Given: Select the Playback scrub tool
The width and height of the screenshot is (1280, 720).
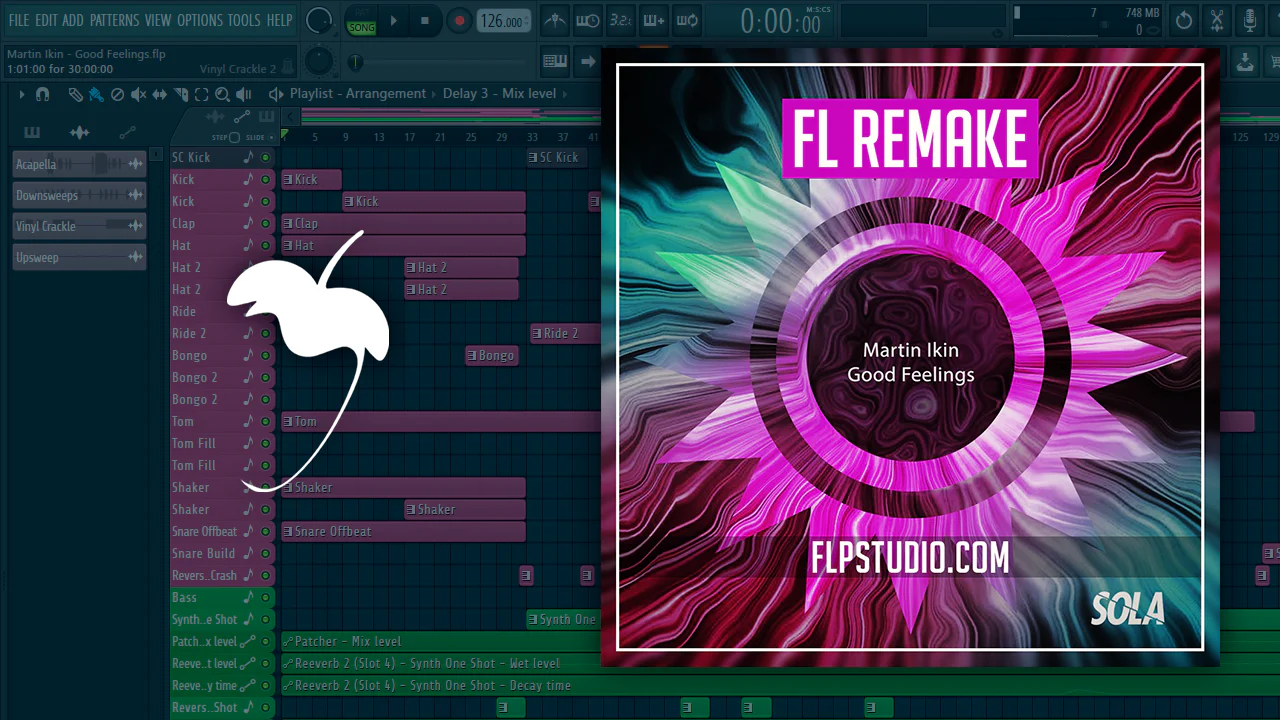Looking at the screenshot, I should tap(244, 94).
